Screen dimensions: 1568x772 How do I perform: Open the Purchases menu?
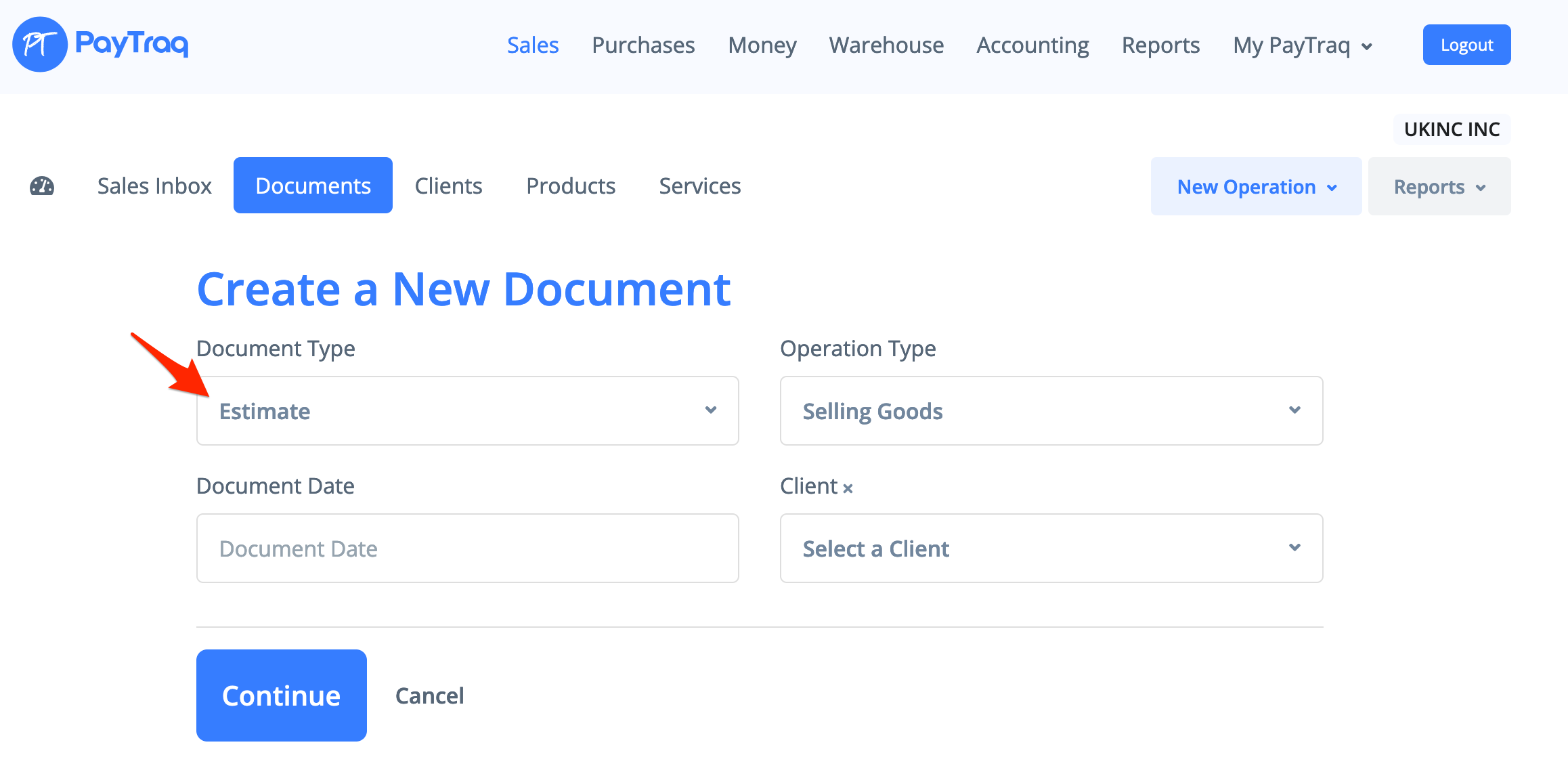pyautogui.click(x=643, y=45)
